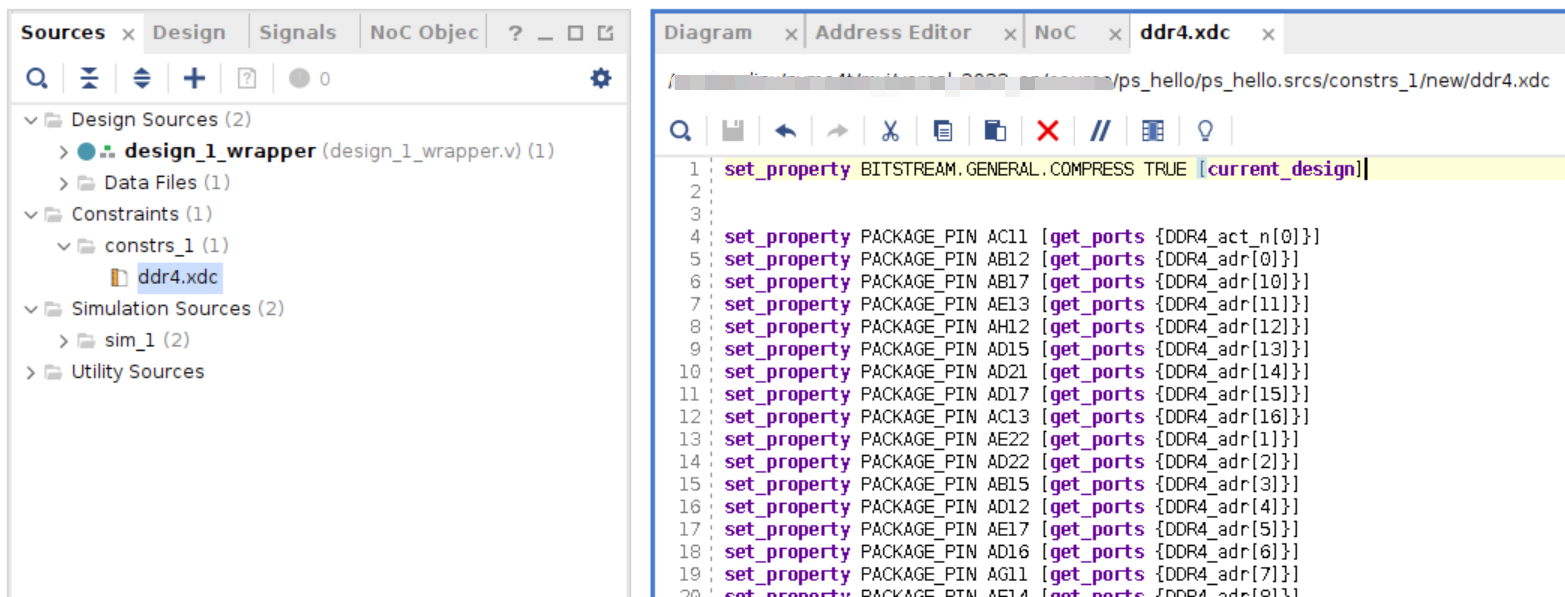1565x597 pixels.
Task: Expand the Utility Sources folder
Action: coord(31,372)
